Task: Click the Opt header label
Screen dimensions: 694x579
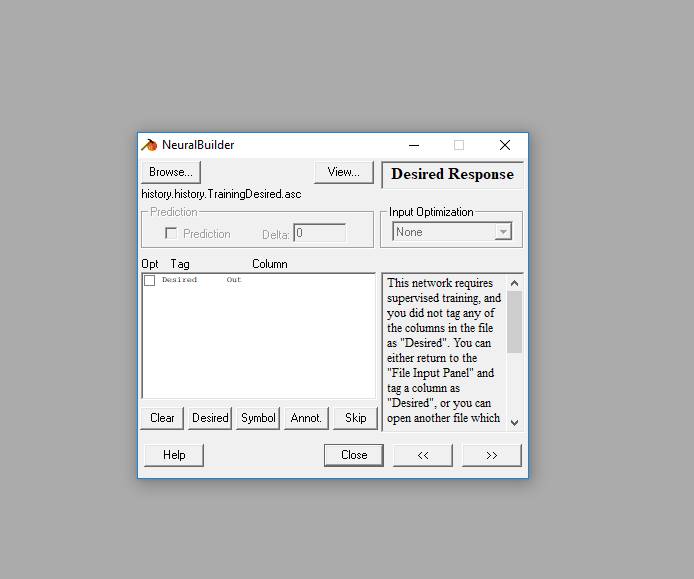Action: tap(150, 264)
